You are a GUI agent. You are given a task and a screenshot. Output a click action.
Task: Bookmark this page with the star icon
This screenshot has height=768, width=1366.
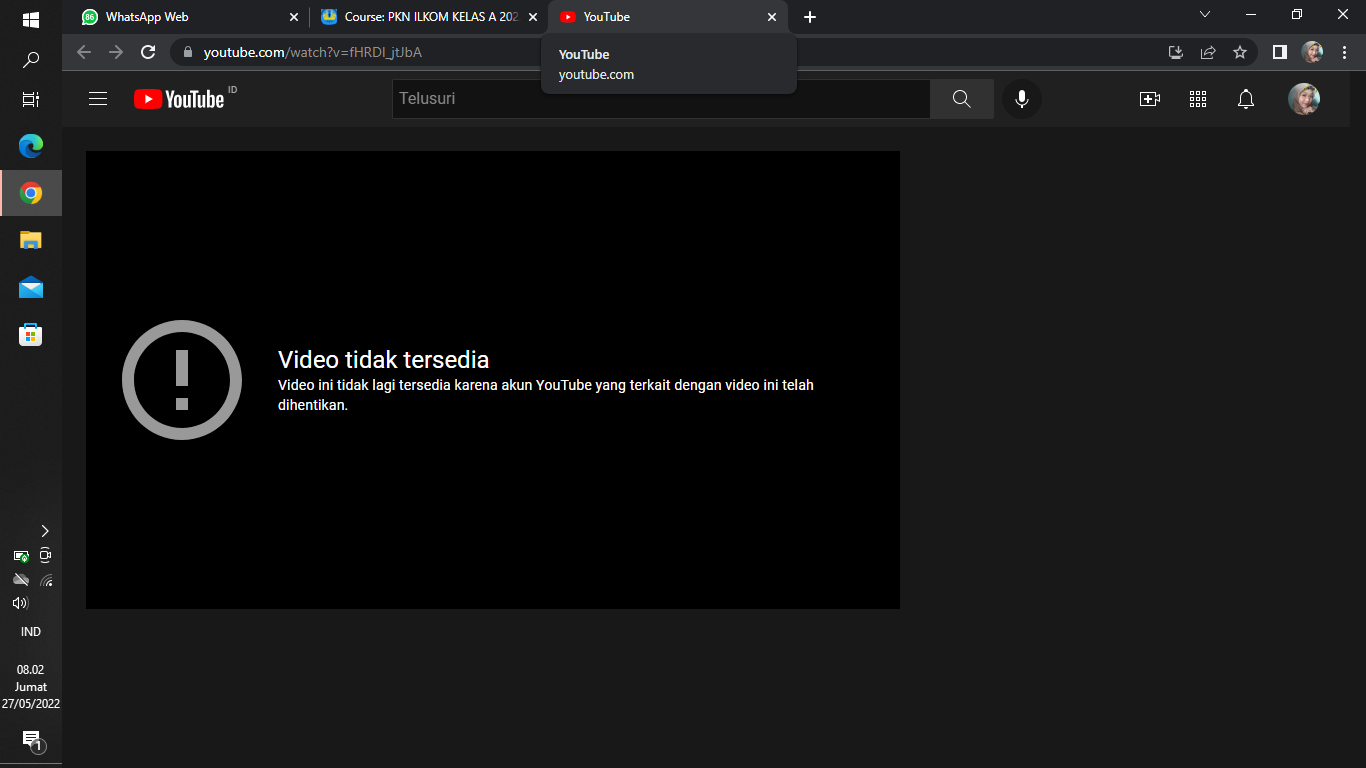[x=1240, y=52]
